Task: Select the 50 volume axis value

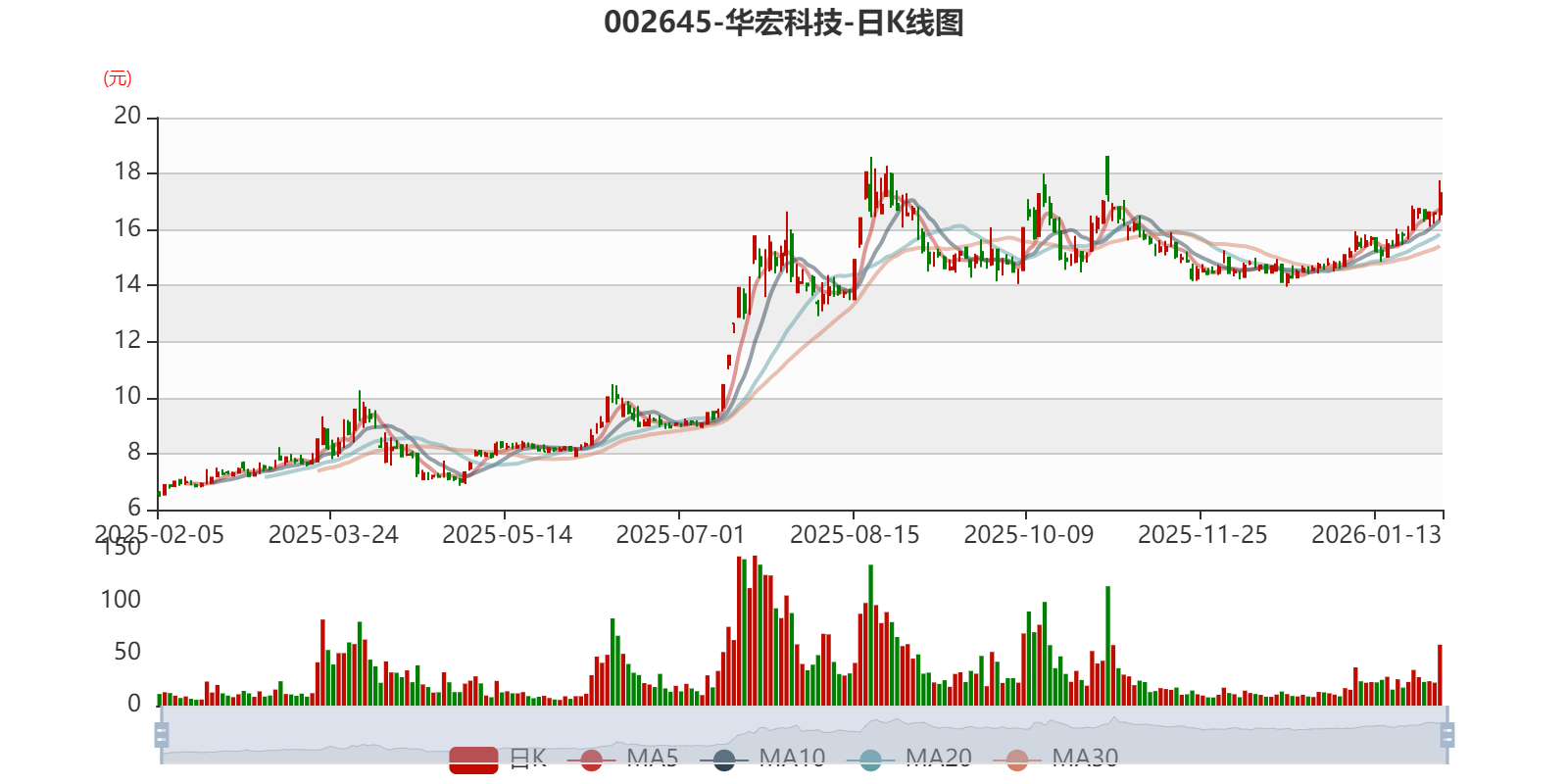Action: pyautogui.click(x=127, y=652)
